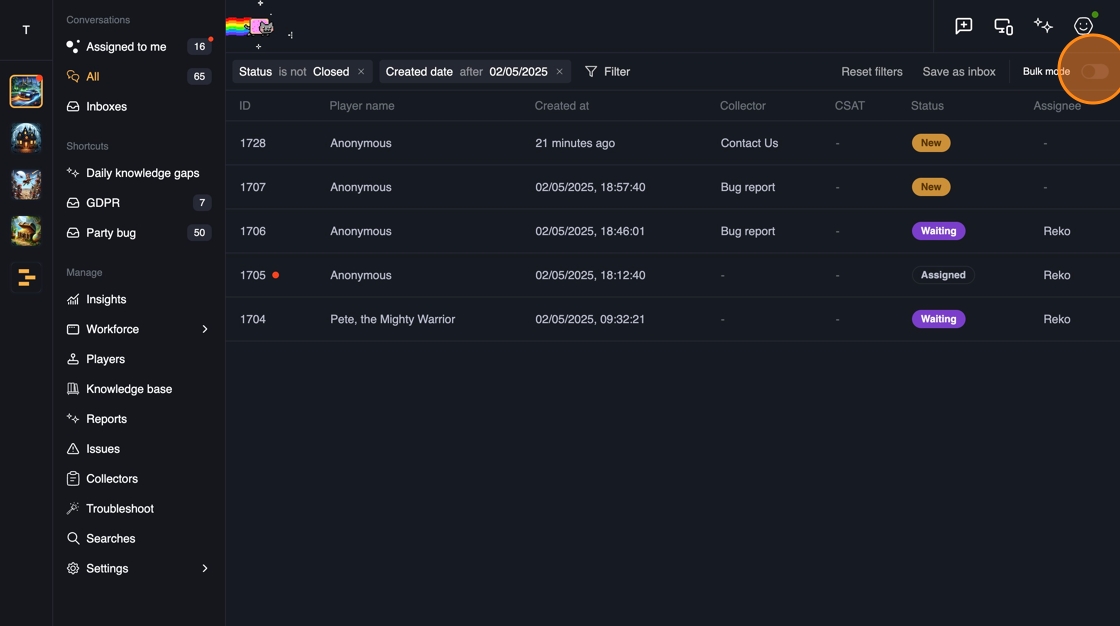
Task: Open the Created date filter value dropdown
Action: (x=518, y=72)
